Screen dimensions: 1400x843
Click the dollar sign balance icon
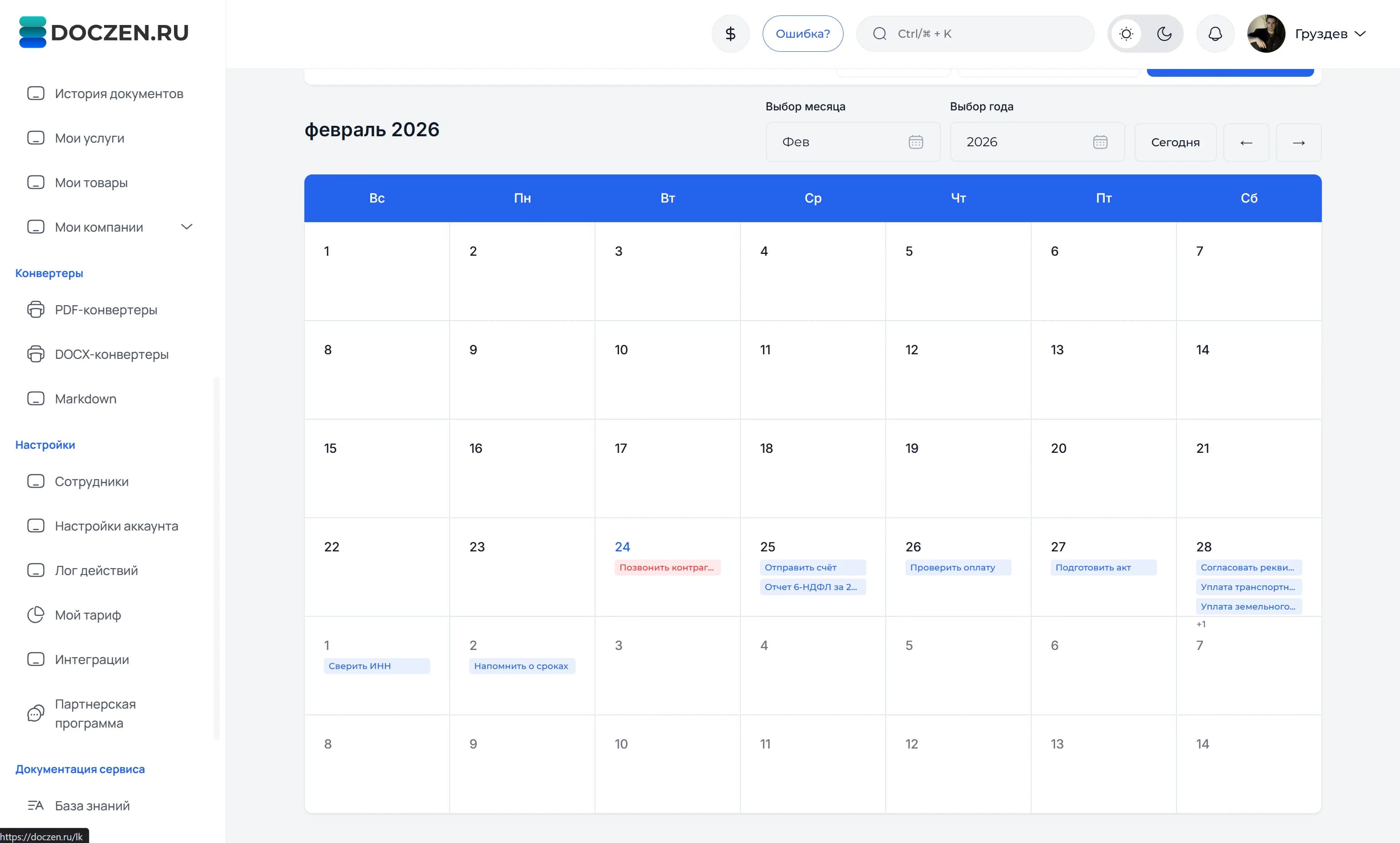(x=730, y=34)
